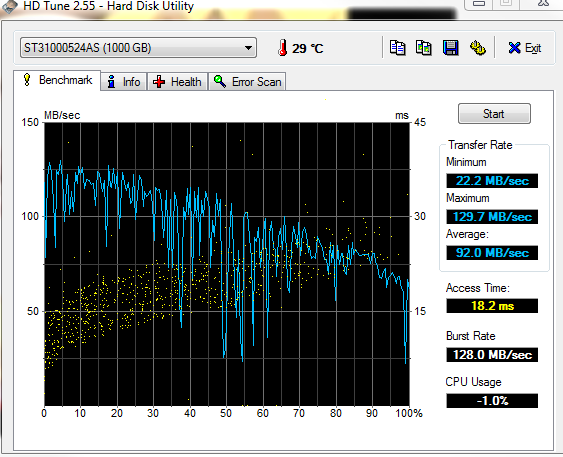Image resolution: width=563 pixels, height=457 pixels.
Task: Click the blue X Exit icon
Action: pyautogui.click(x=514, y=48)
